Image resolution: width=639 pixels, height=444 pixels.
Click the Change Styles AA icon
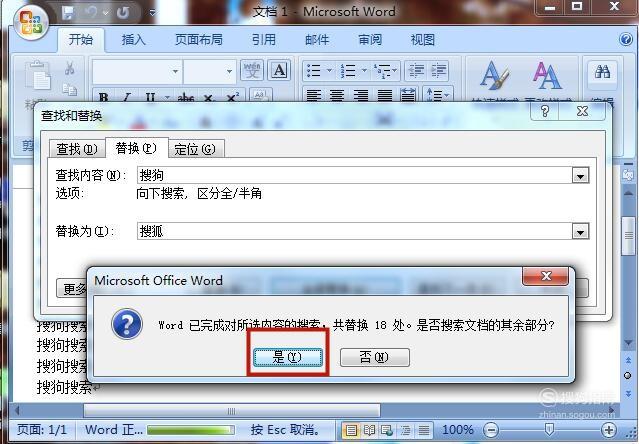tap(547, 76)
